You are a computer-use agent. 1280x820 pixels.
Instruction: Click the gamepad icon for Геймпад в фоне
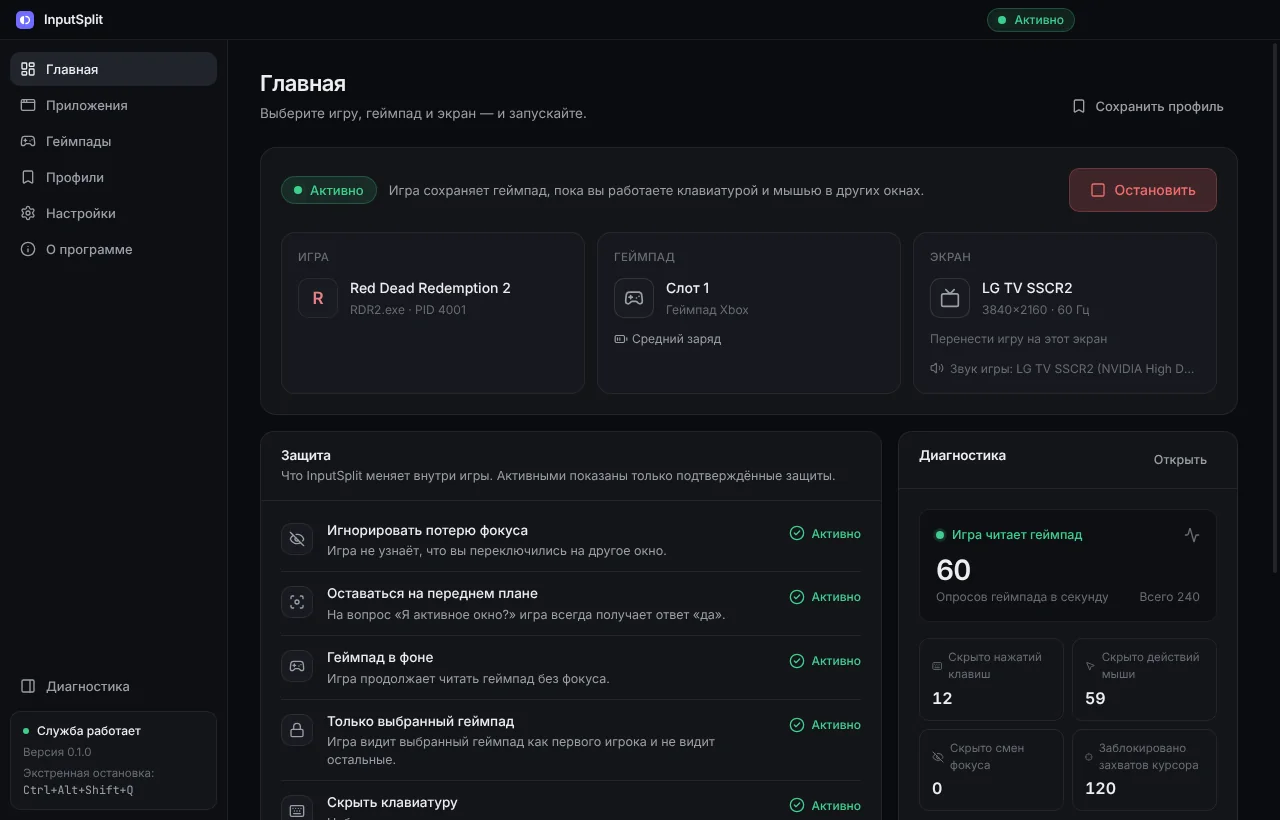297,666
